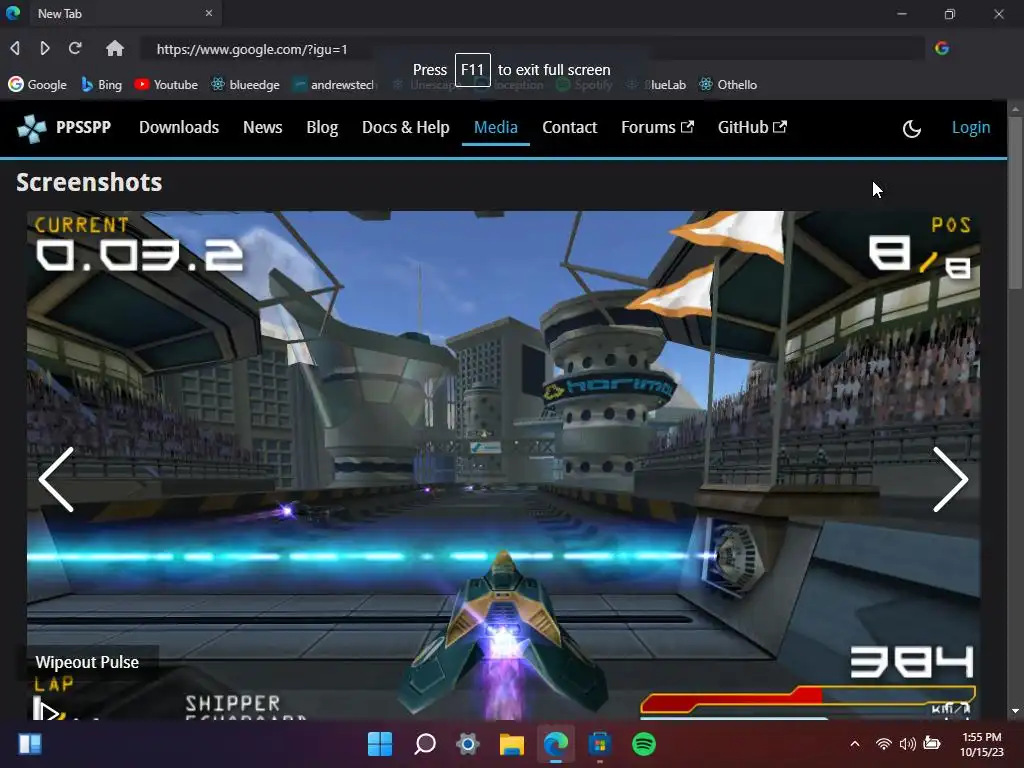1024x768 pixels.
Task: Click the Google icon beside address bar
Action: tap(942, 48)
